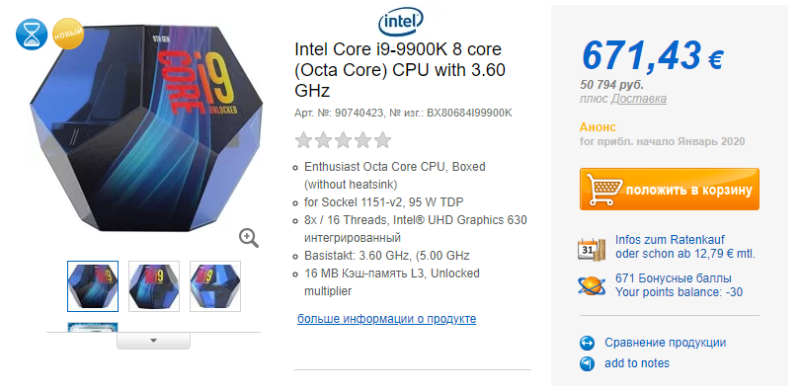The width and height of the screenshot is (800, 392).
Task: Click the Intel logo above product title
Action: (401, 22)
